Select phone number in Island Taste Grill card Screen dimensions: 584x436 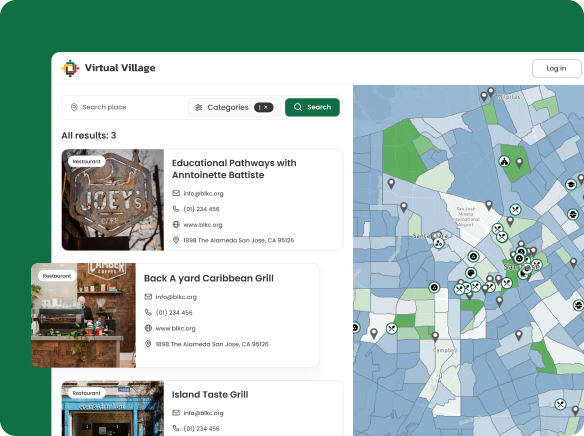[x=201, y=429]
